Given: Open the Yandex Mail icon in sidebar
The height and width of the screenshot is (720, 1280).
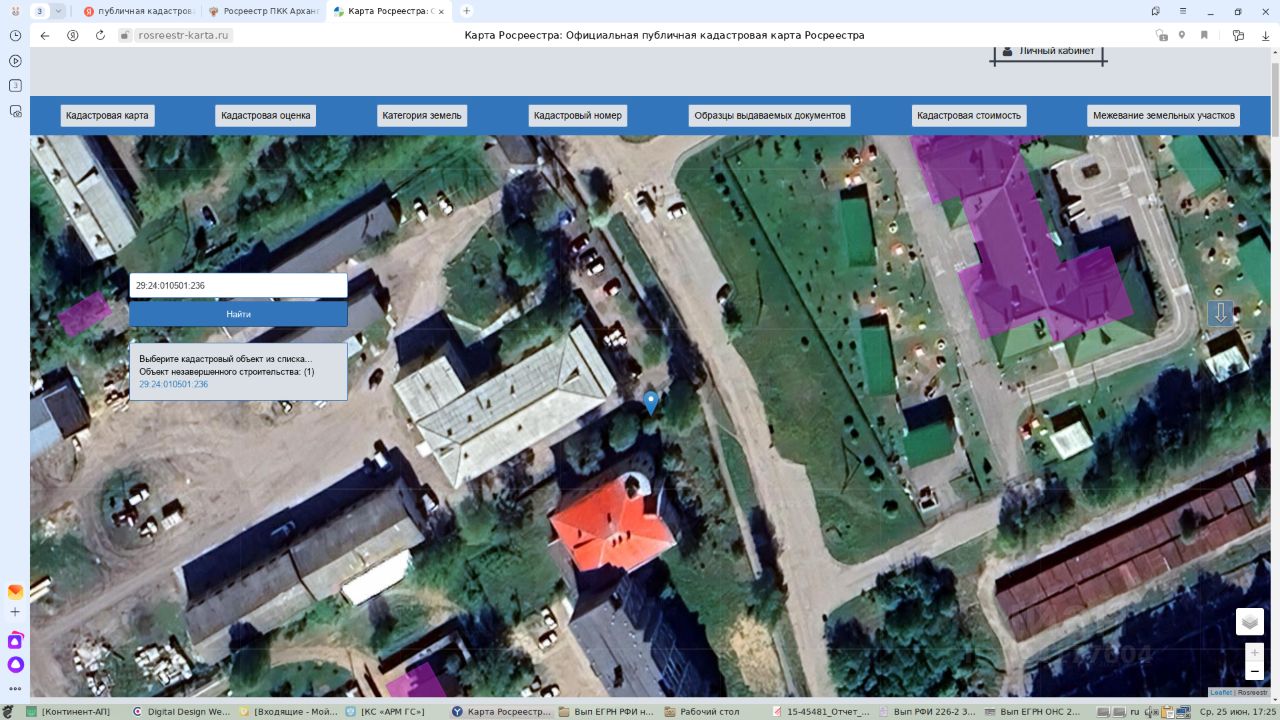Looking at the screenshot, I should coord(15,592).
